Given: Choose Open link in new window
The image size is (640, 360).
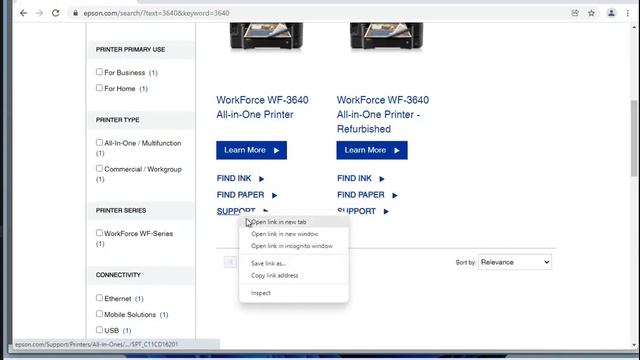Looking at the screenshot, I should coord(294,234).
